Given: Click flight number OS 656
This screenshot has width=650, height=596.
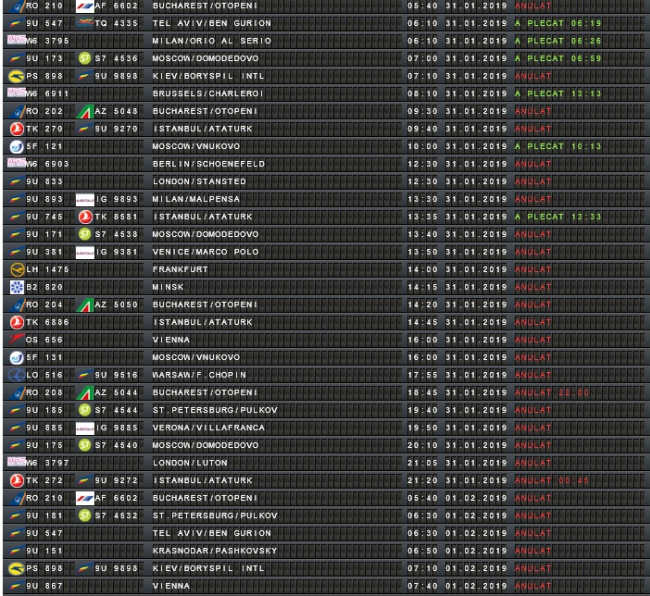Looking at the screenshot, I should click(45, 340).
